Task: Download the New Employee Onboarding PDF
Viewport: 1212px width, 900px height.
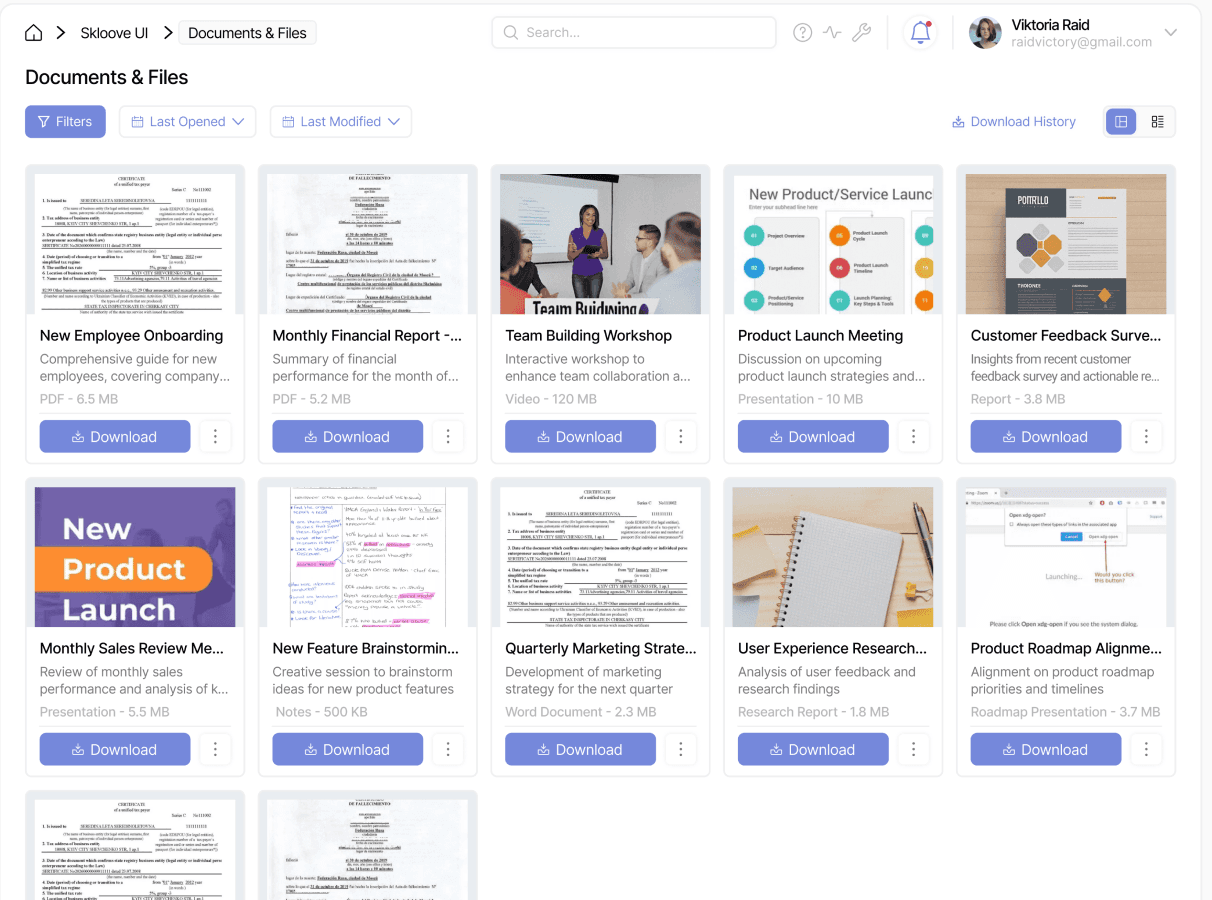Action: [x=115, y=437]
